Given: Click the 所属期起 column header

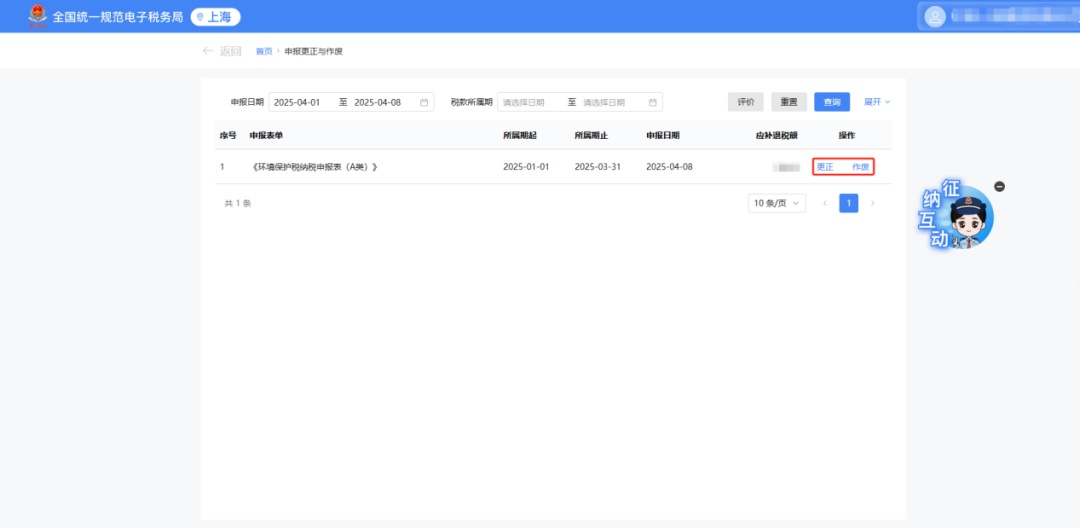Looking at the screenshot, I should [x=520, y=136].
